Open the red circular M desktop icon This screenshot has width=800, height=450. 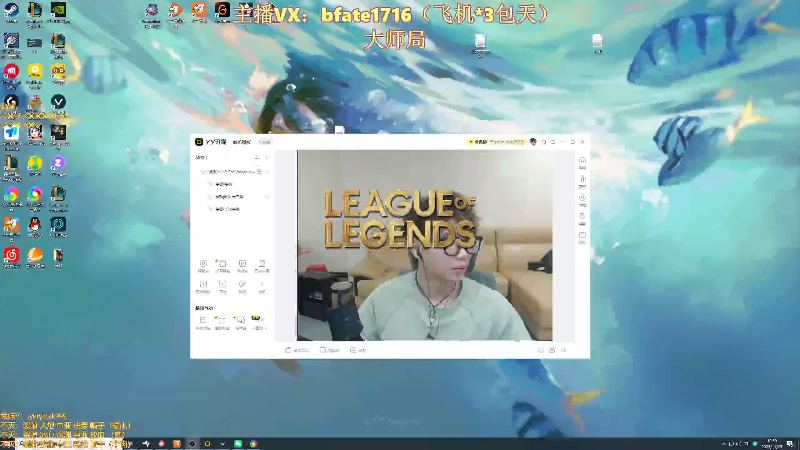[x=11, y=72]
